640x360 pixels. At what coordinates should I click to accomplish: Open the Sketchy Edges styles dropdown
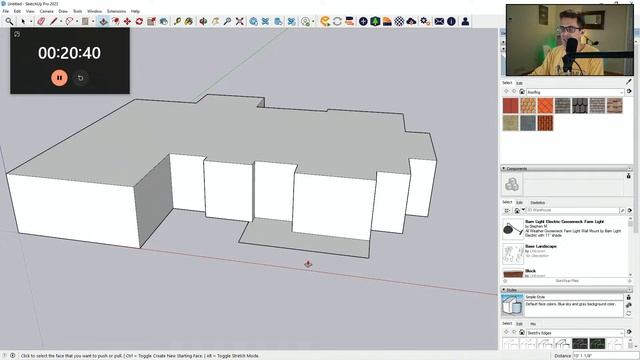click(575, 333)
